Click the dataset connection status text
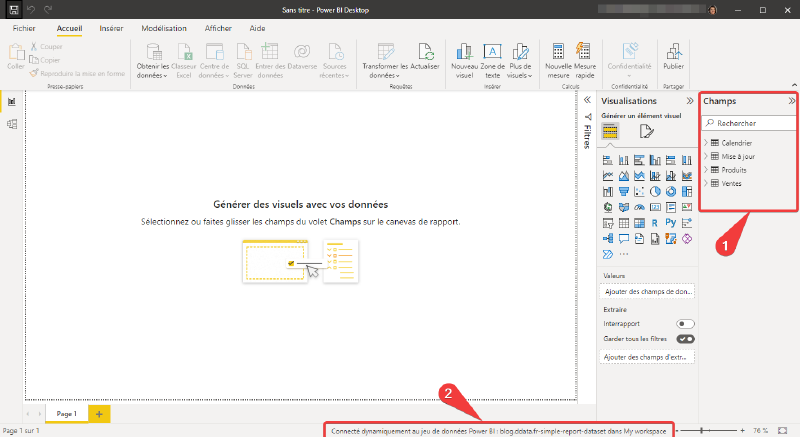The height and width of the screenshot is (437, 800). point(498,431)
